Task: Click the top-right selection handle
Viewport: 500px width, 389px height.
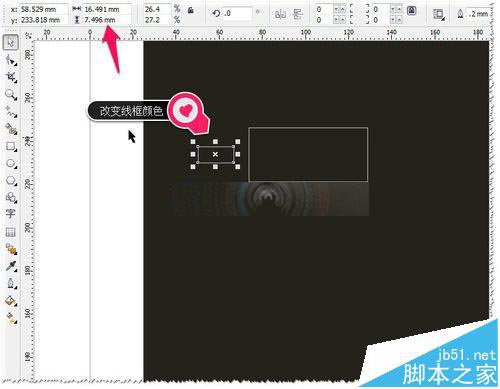Action: [238, 142]
